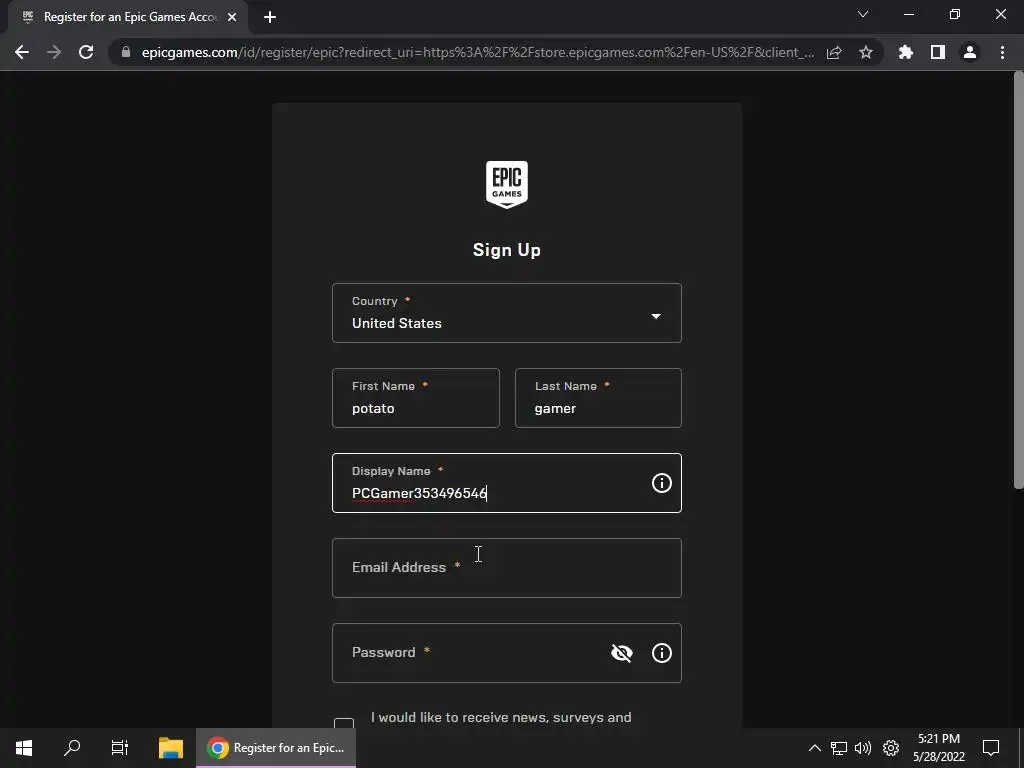Open Display Name info tooltip icon
Viewport: 1024px width, 768px height.
click(x=662, y=483)
